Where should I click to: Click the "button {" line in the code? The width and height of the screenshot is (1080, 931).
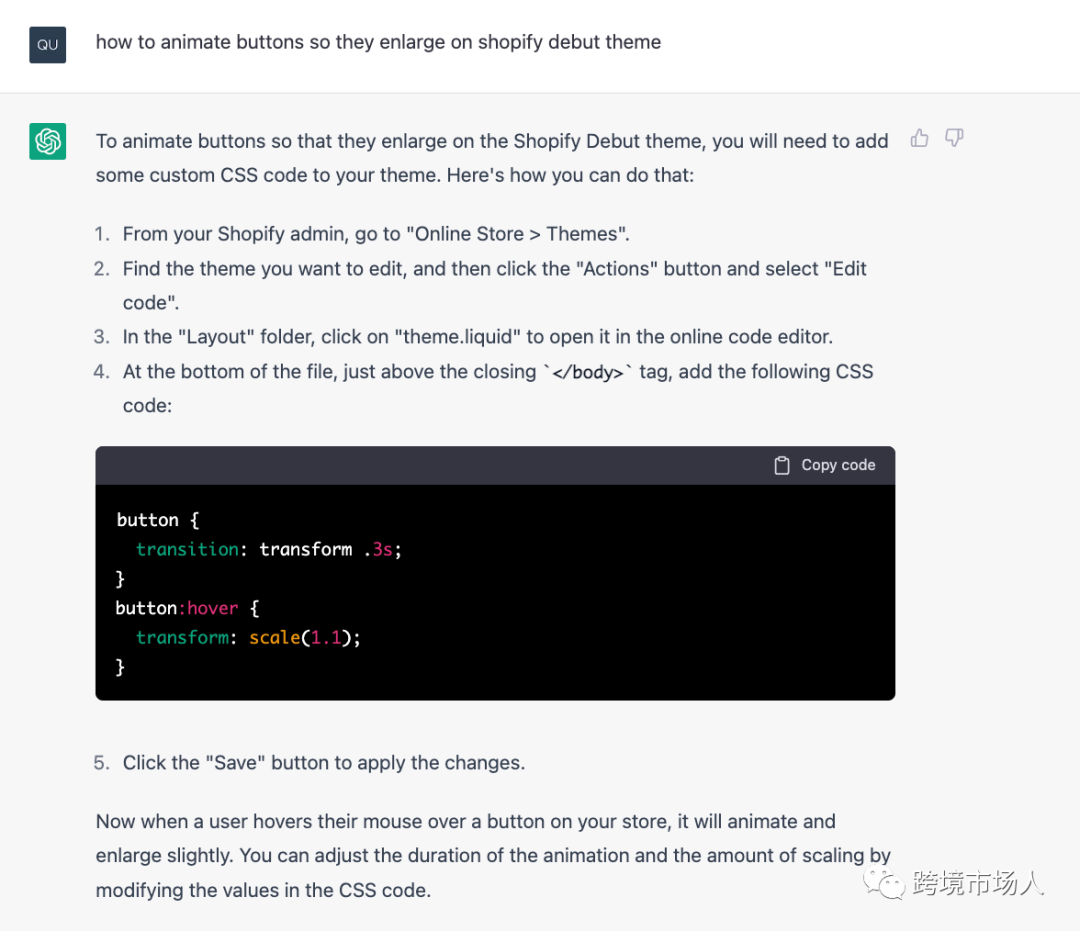coord(158,520)
